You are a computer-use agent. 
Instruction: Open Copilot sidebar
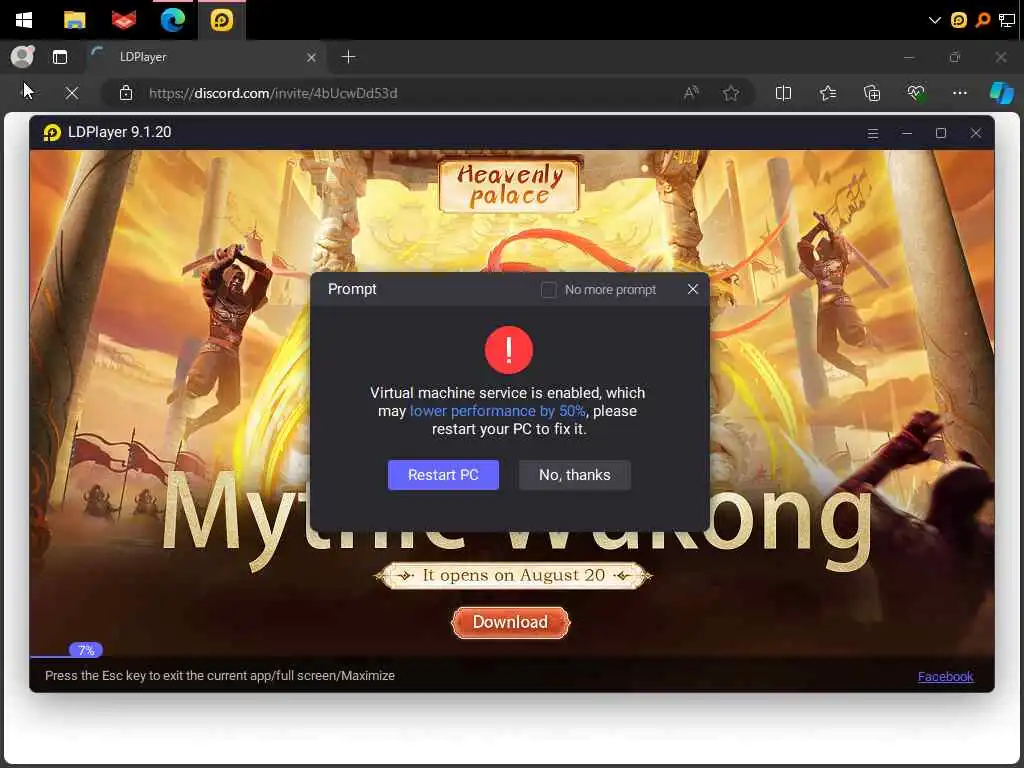point(1001,93)
